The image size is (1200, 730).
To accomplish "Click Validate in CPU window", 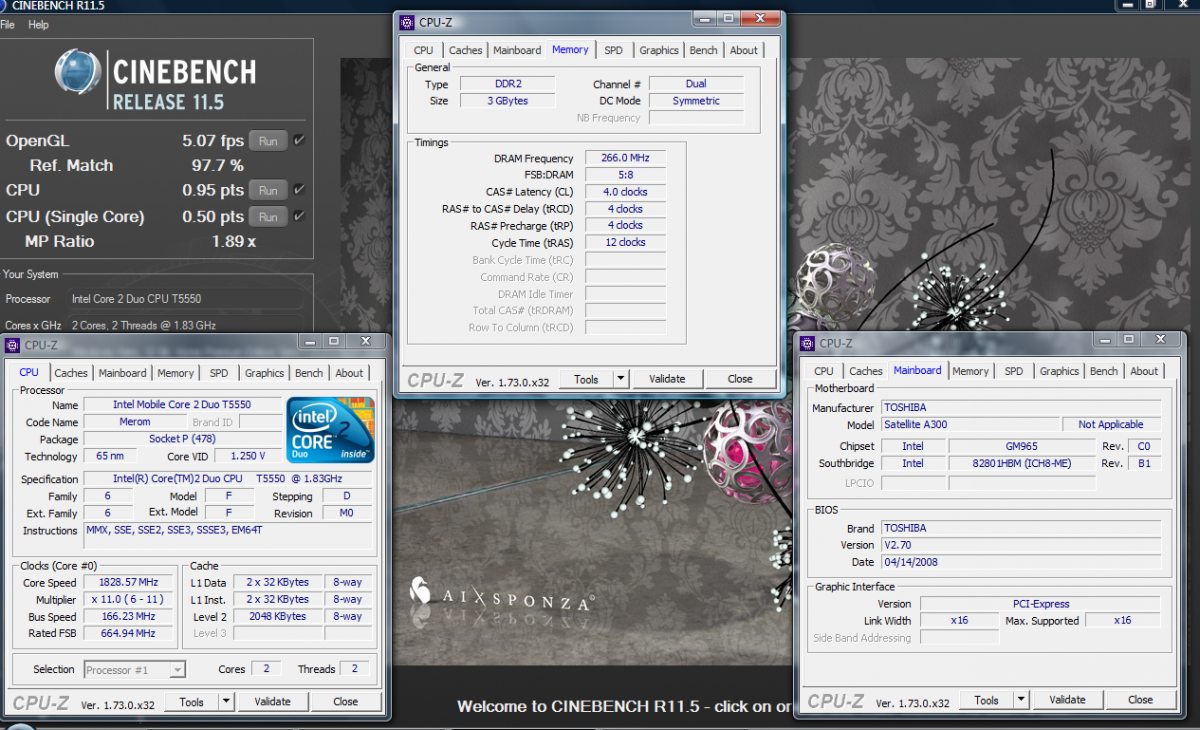I will pyautogui.click(x=272, y=702).
